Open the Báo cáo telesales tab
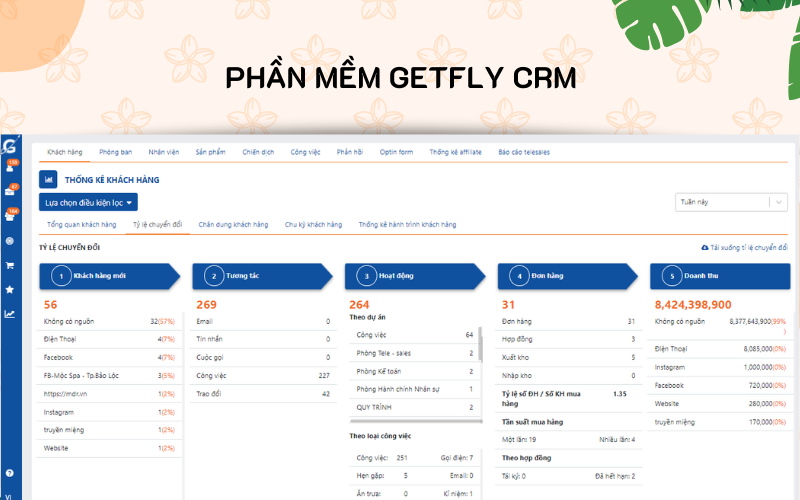 [x=524, y=152]
